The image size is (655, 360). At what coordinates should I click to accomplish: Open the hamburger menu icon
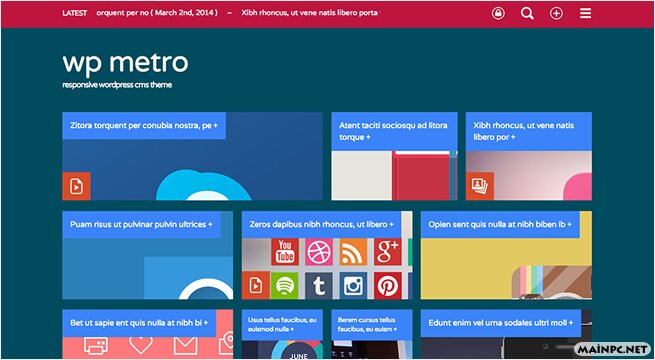pos(585,14)
